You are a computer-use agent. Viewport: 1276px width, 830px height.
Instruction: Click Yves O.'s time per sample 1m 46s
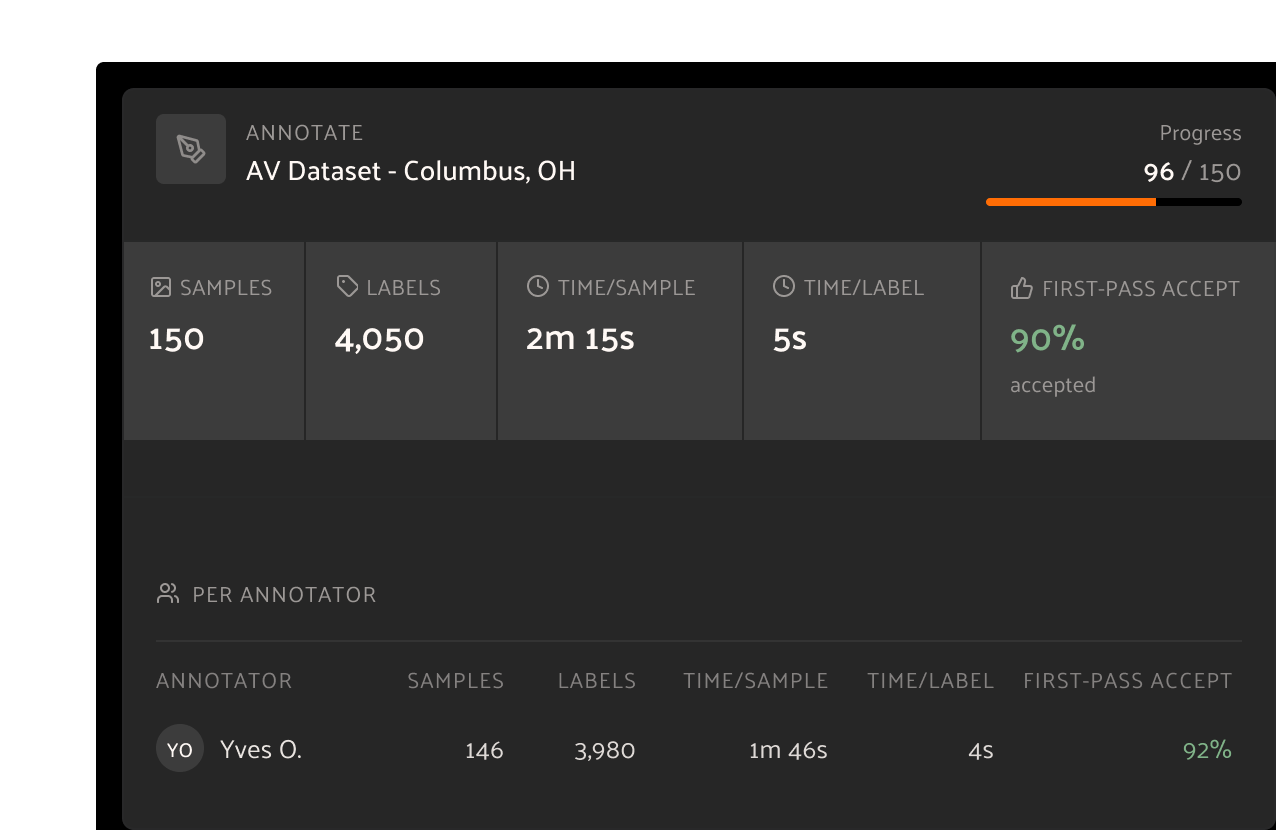tap(788, 750)
